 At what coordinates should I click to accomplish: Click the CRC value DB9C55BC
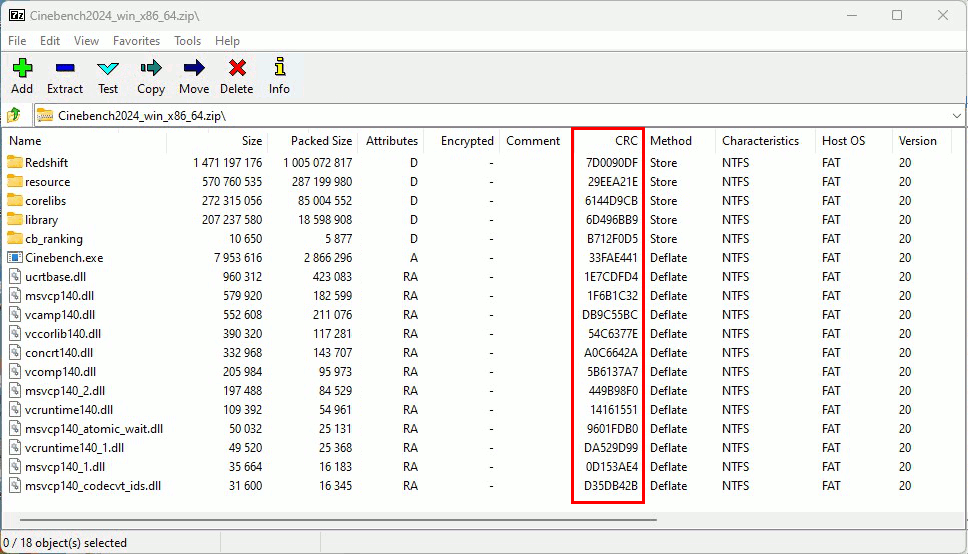pos(610,315)
